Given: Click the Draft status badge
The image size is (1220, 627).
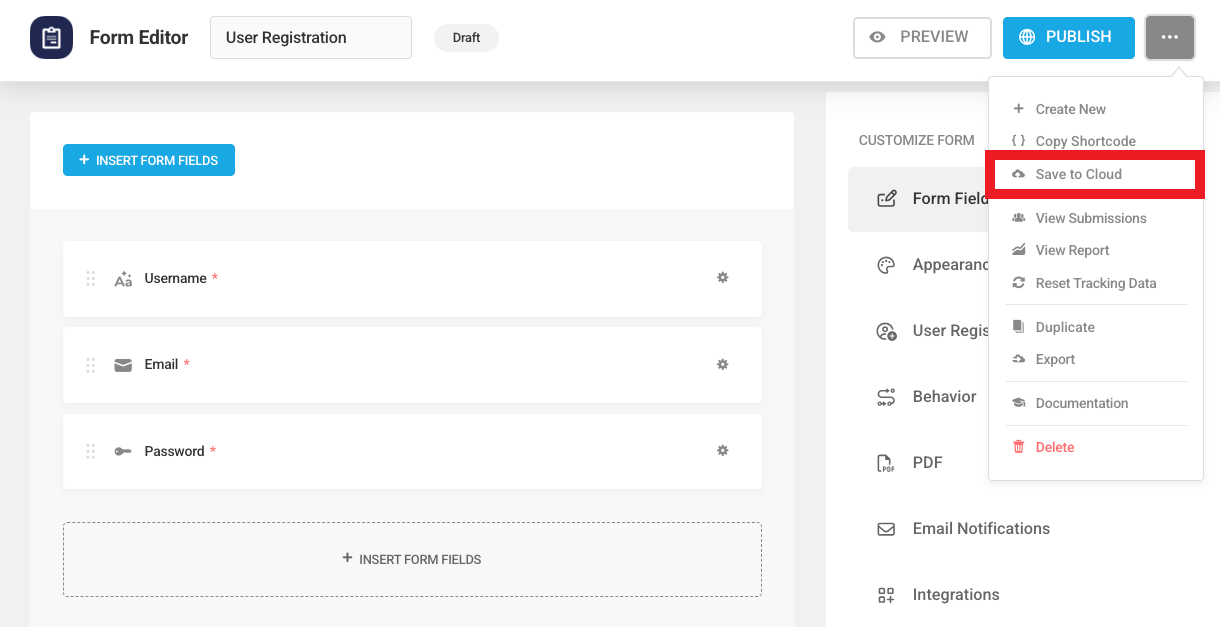Looking at the screenshot, I should [466, 37].
